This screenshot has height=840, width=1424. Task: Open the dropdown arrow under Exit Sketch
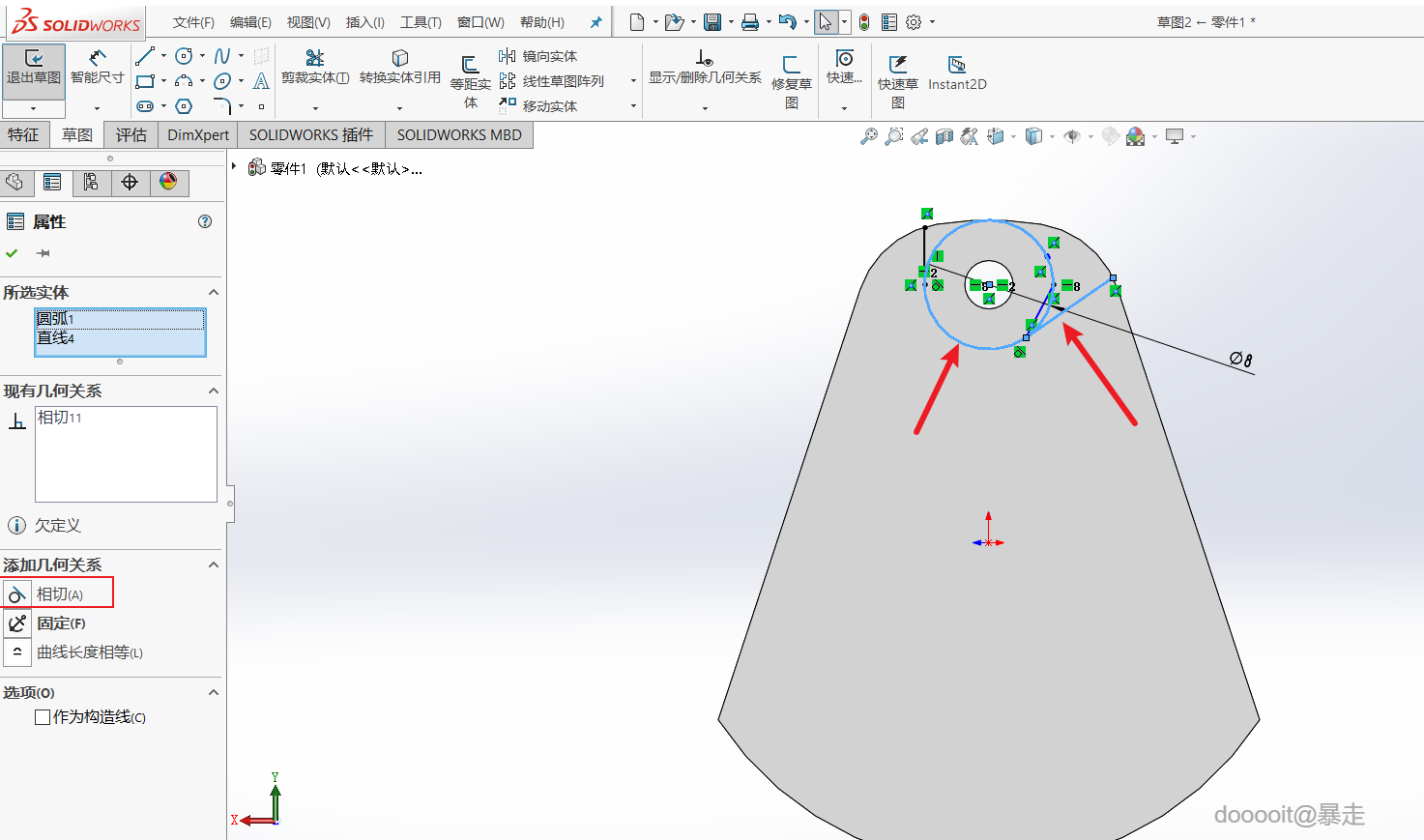(34, 108)
